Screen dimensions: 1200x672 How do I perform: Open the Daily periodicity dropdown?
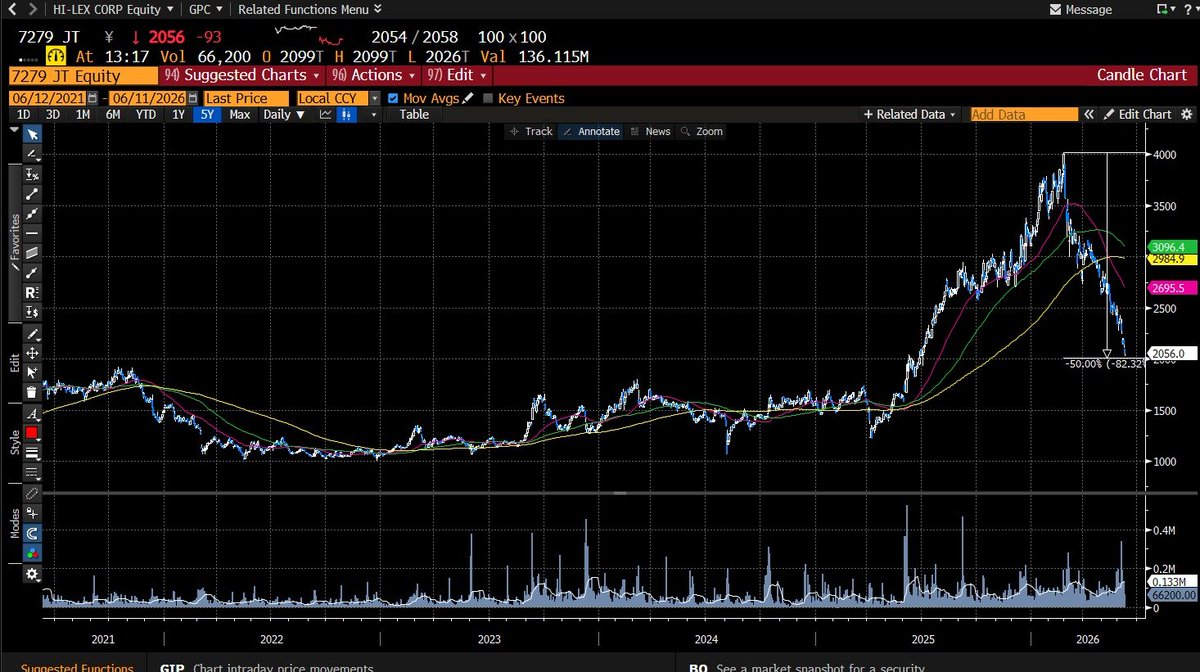pos(283,114)
